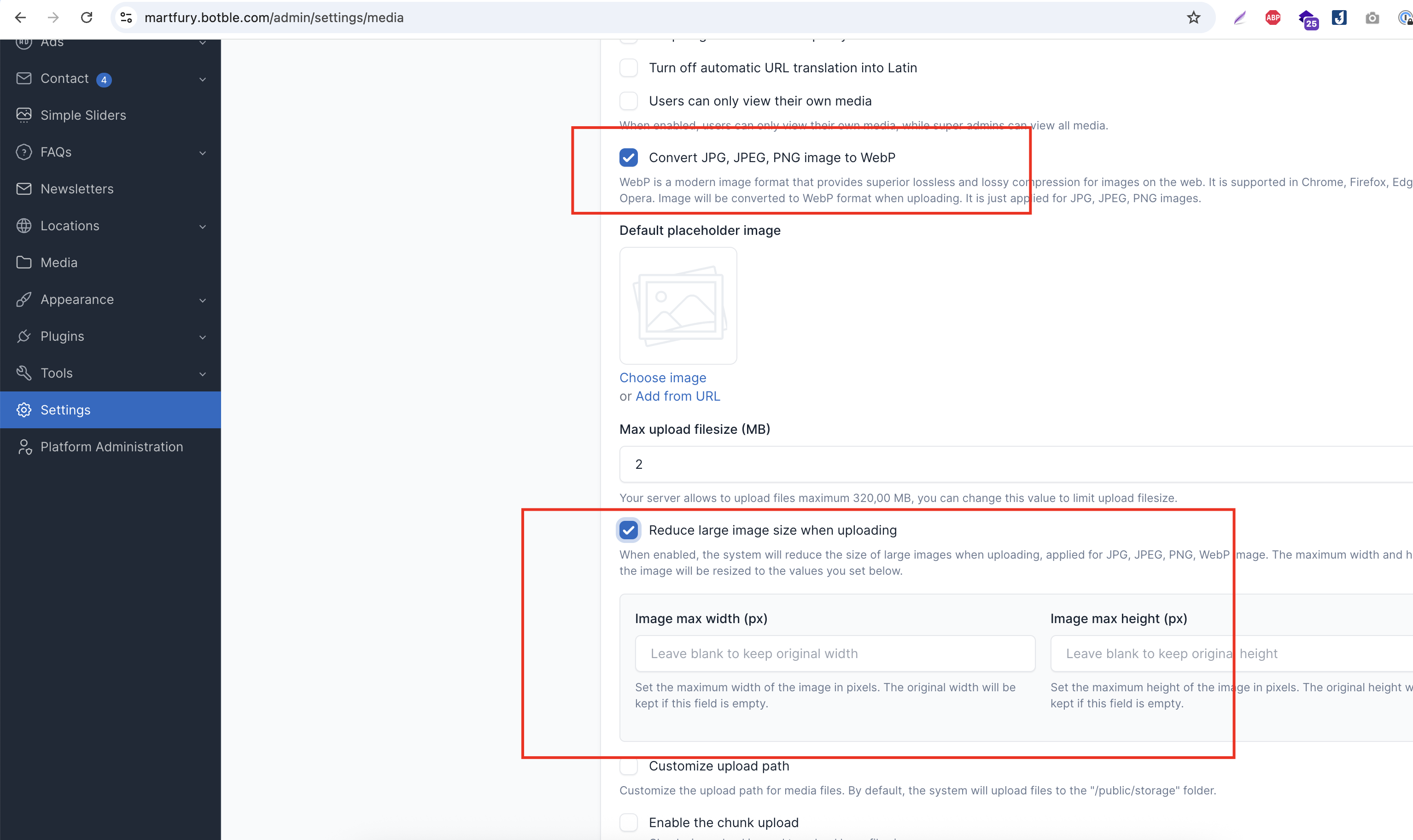Expand the Contact menu chevron
Viewport: 1413px width, 840px height.
[203, 79]
